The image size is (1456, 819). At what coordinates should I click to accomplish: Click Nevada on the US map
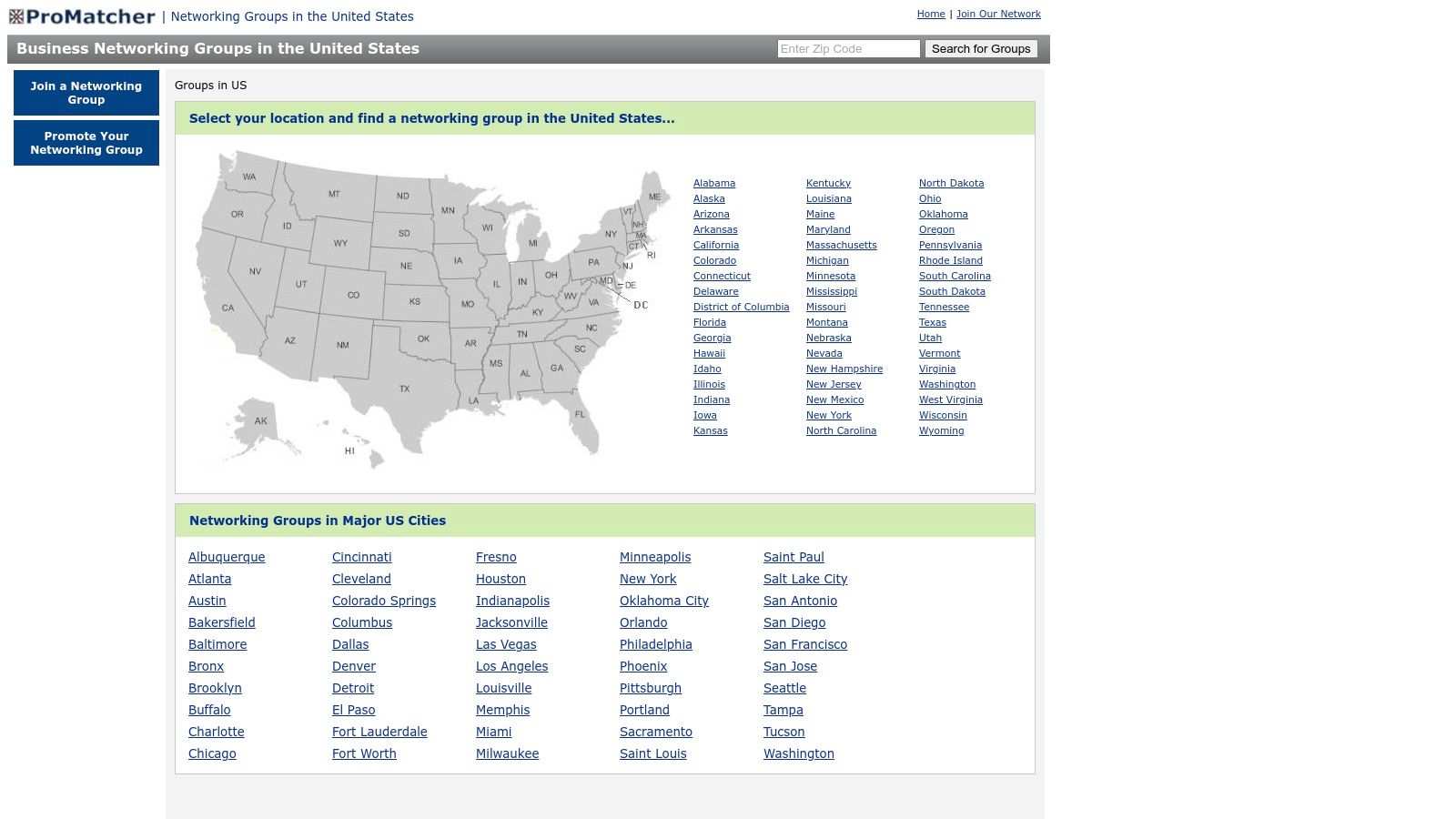255,271
